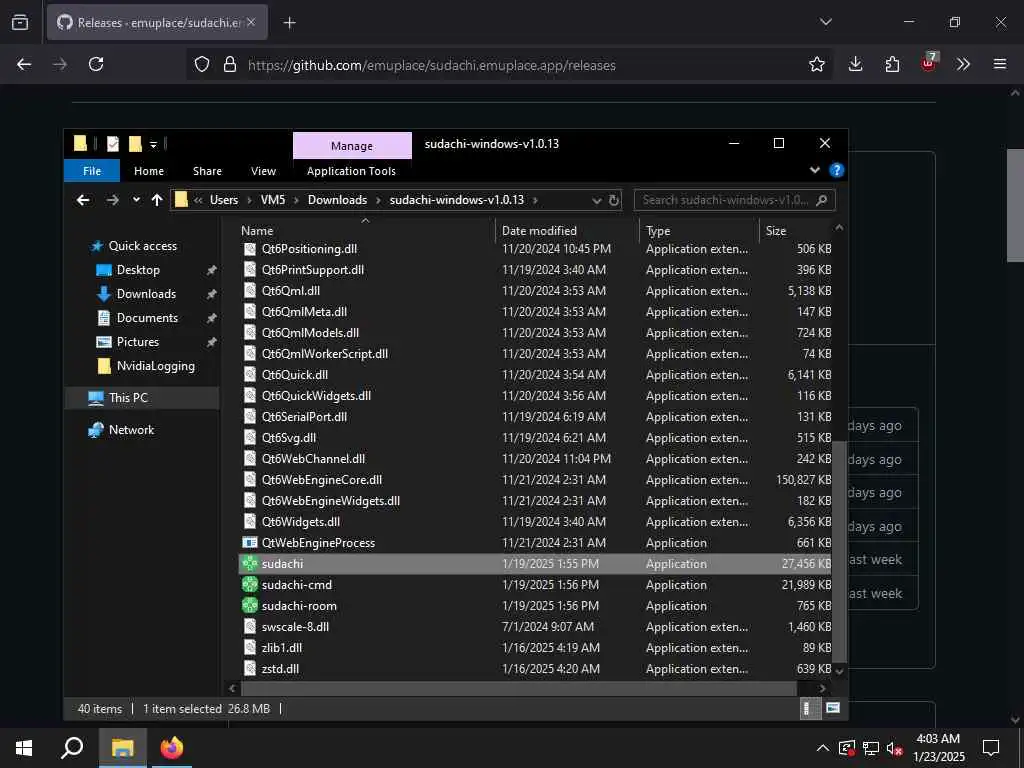Viewport: 1024px width, 768px height.
Task: Click the Search sudachi-windows field
Action: tap(734, 200)
